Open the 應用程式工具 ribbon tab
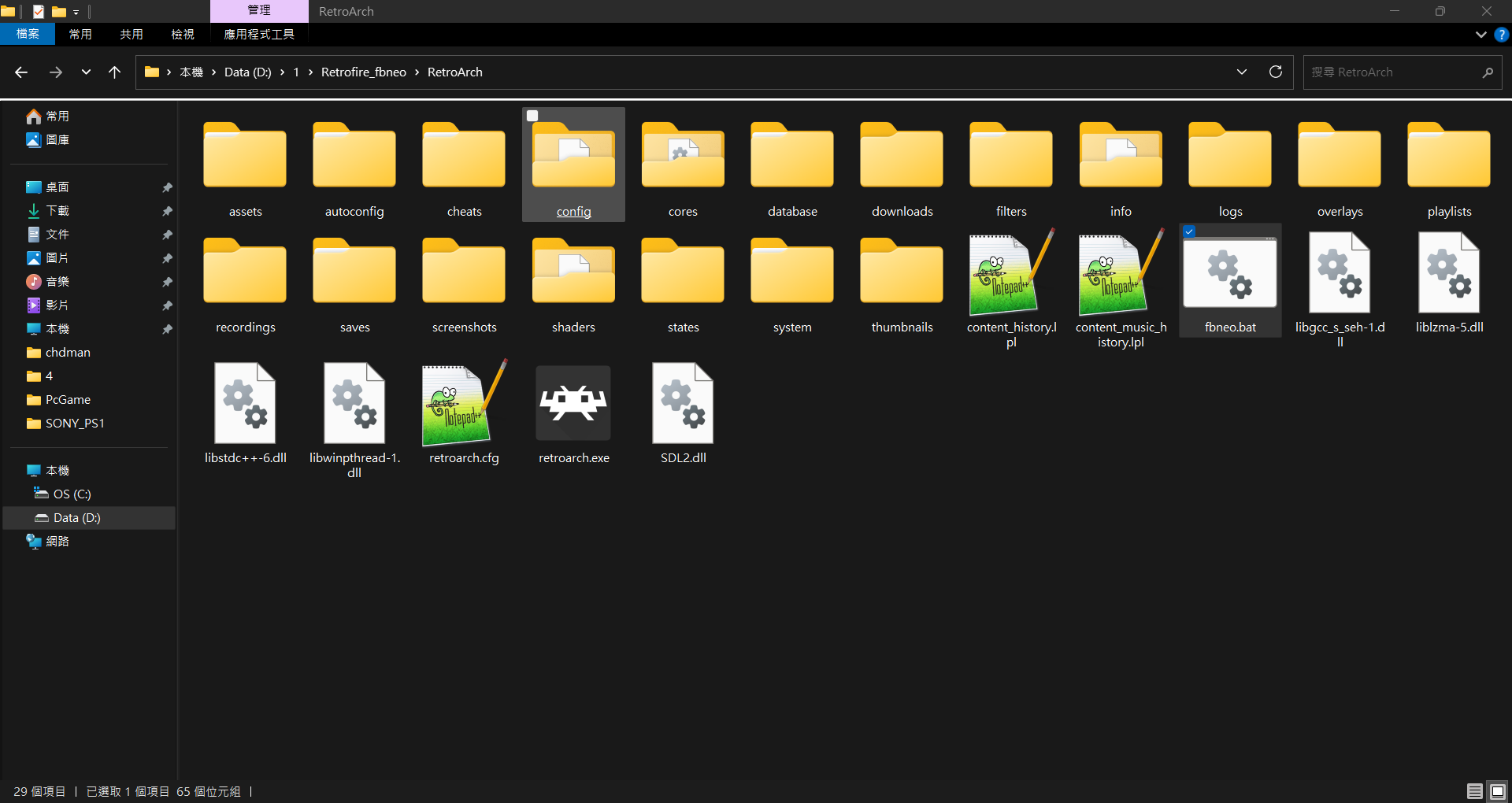 coord(259,34)
